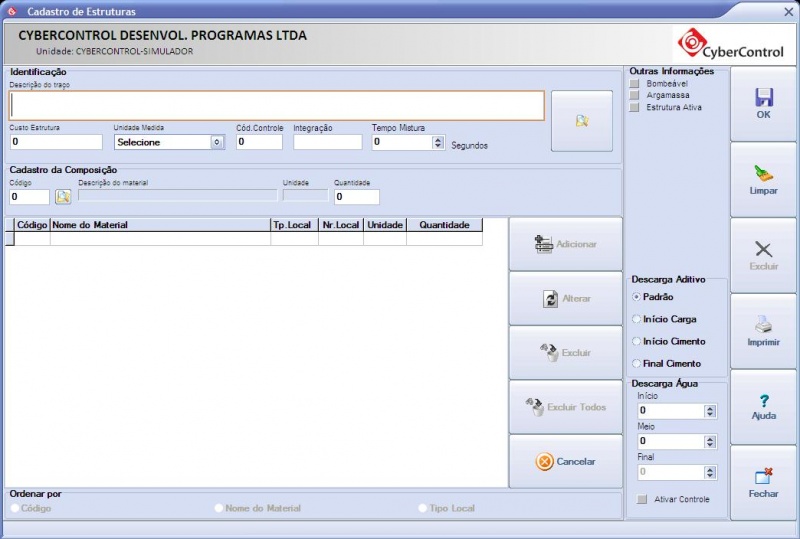Click the Alterar button
The height and width of the screenshot is (539, 800).
(x=565, y=299)
